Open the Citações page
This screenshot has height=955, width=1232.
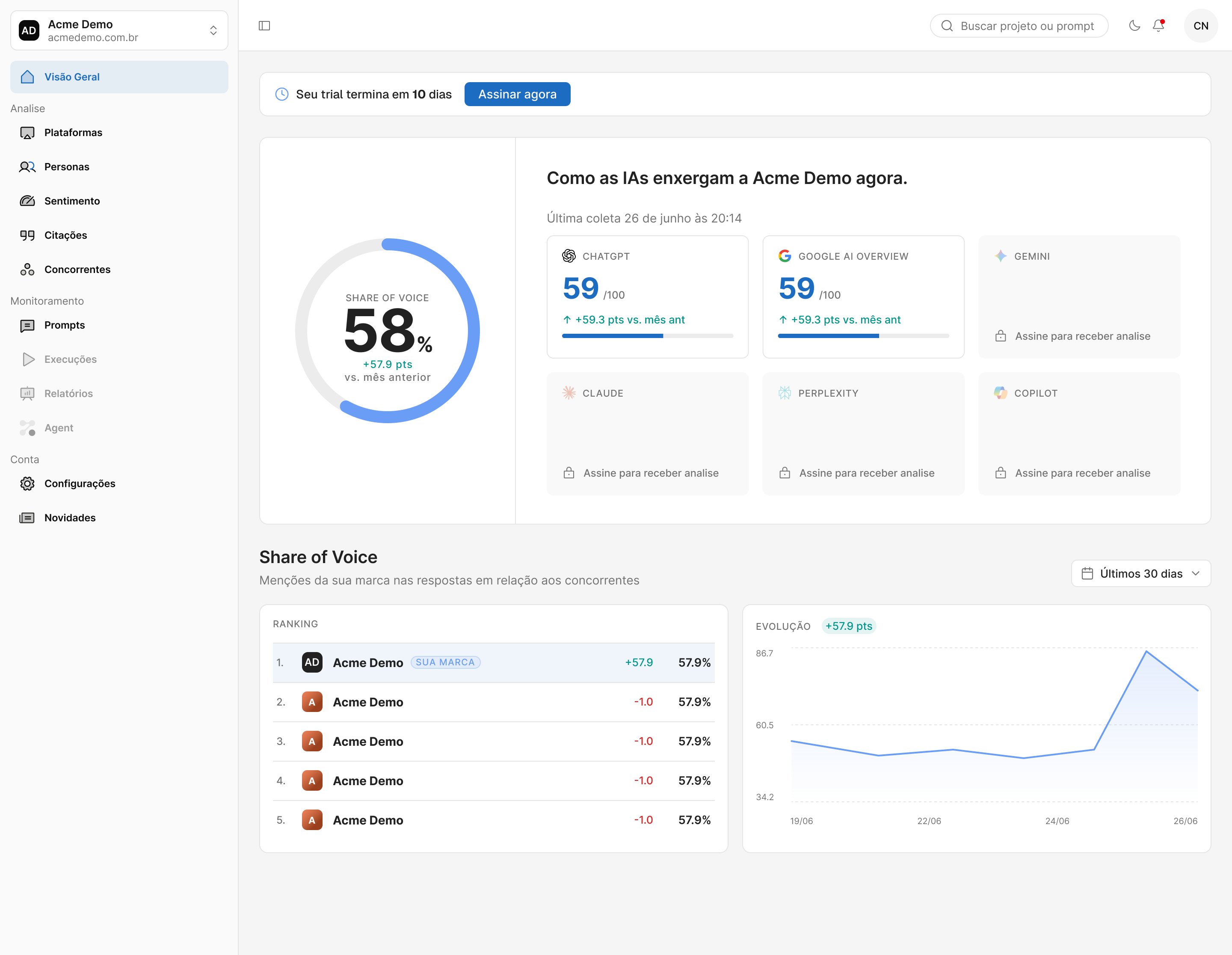point(119,235)
